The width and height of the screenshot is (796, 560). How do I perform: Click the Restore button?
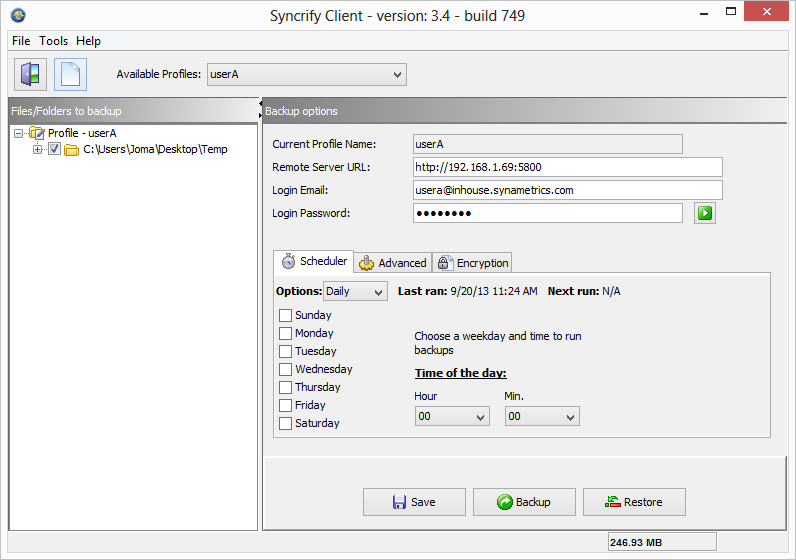(634, 502)
